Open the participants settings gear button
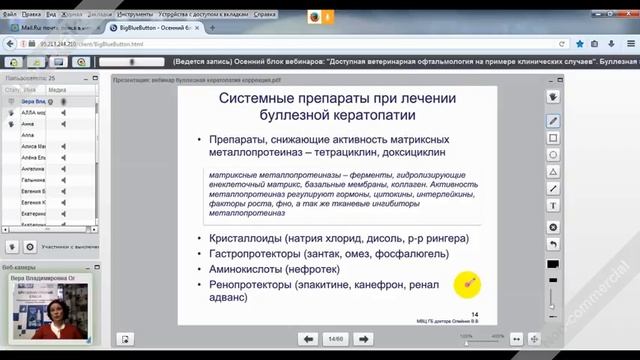640x360 pixels. pos(30,247)
